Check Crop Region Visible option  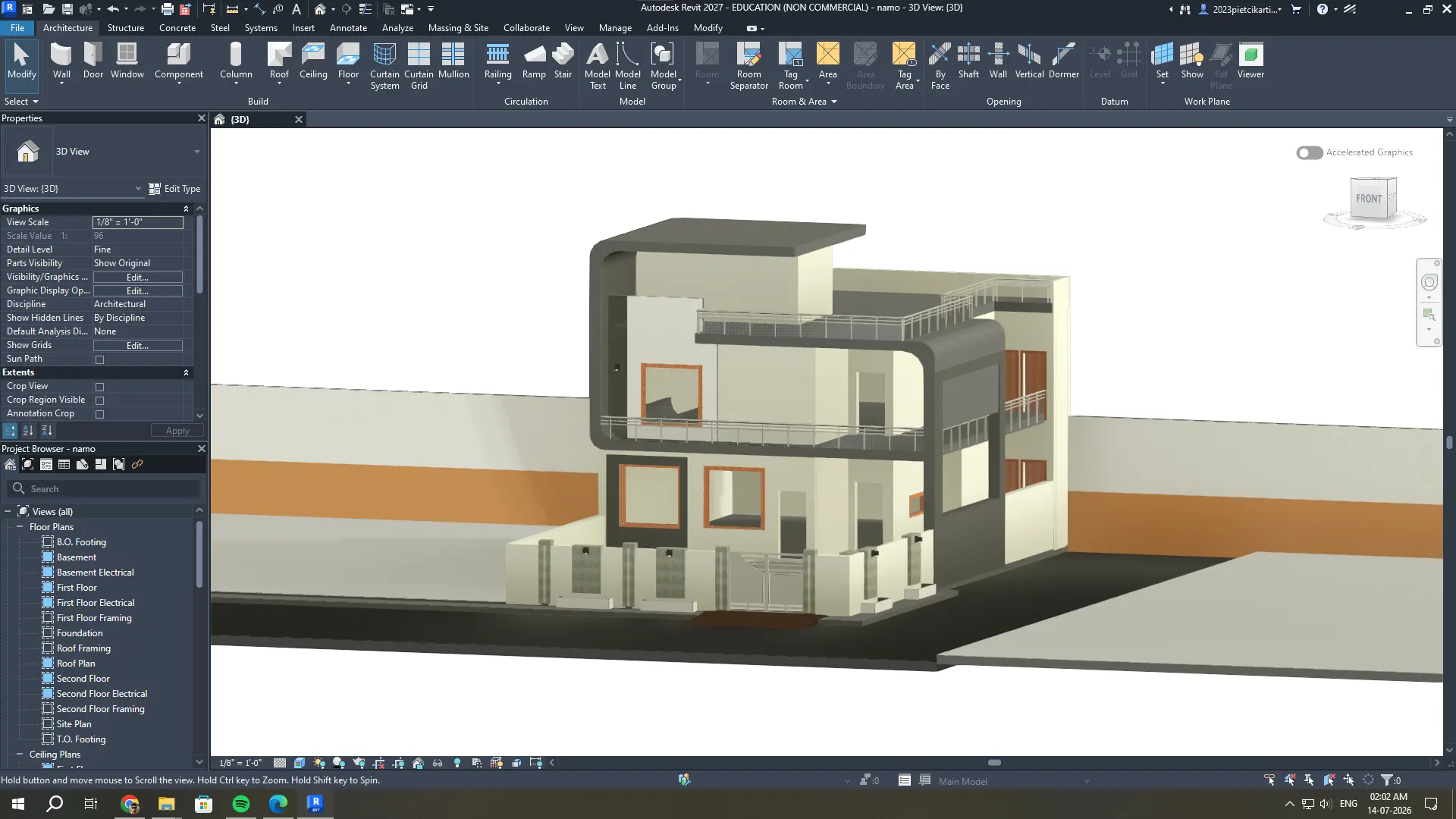99,400
